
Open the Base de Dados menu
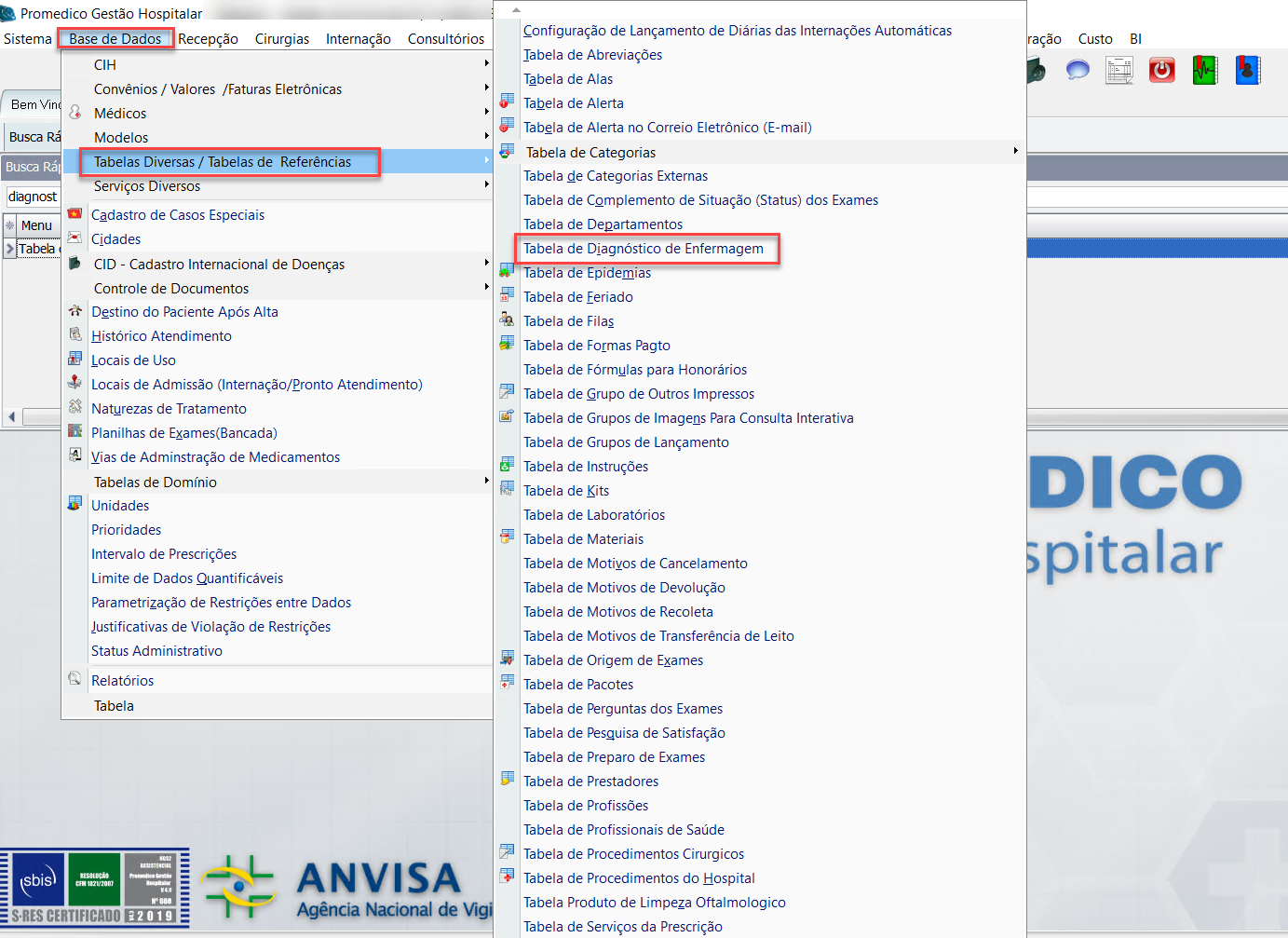(115, 39)
